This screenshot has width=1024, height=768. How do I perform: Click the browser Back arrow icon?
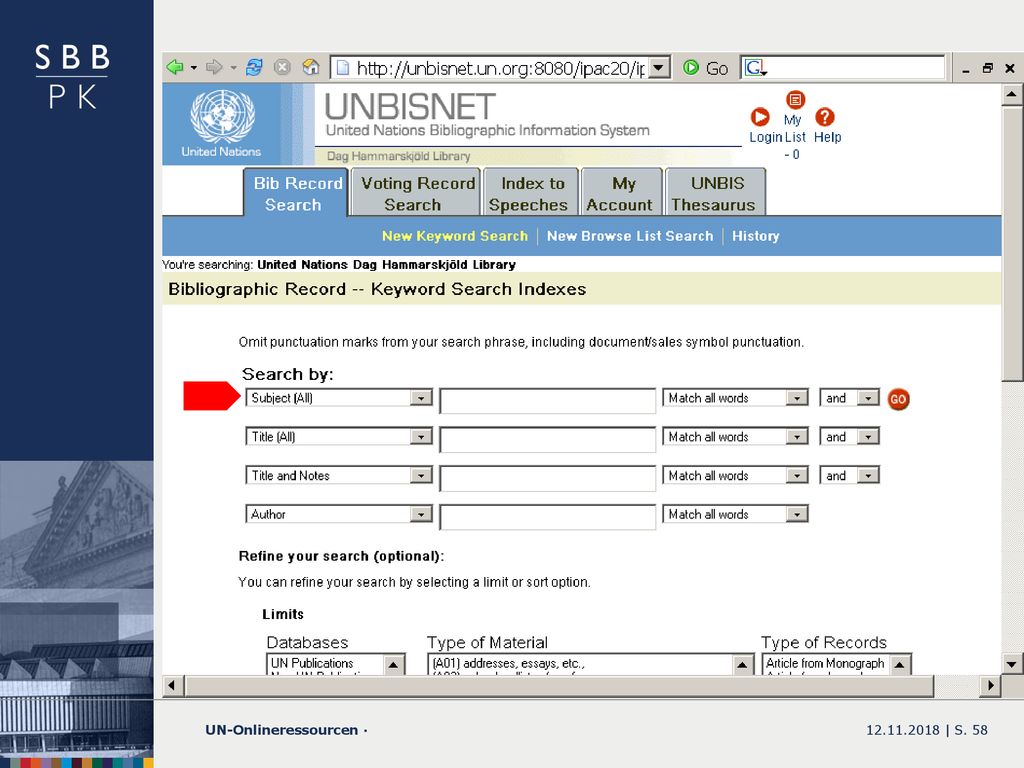click(x=174, y=67)
